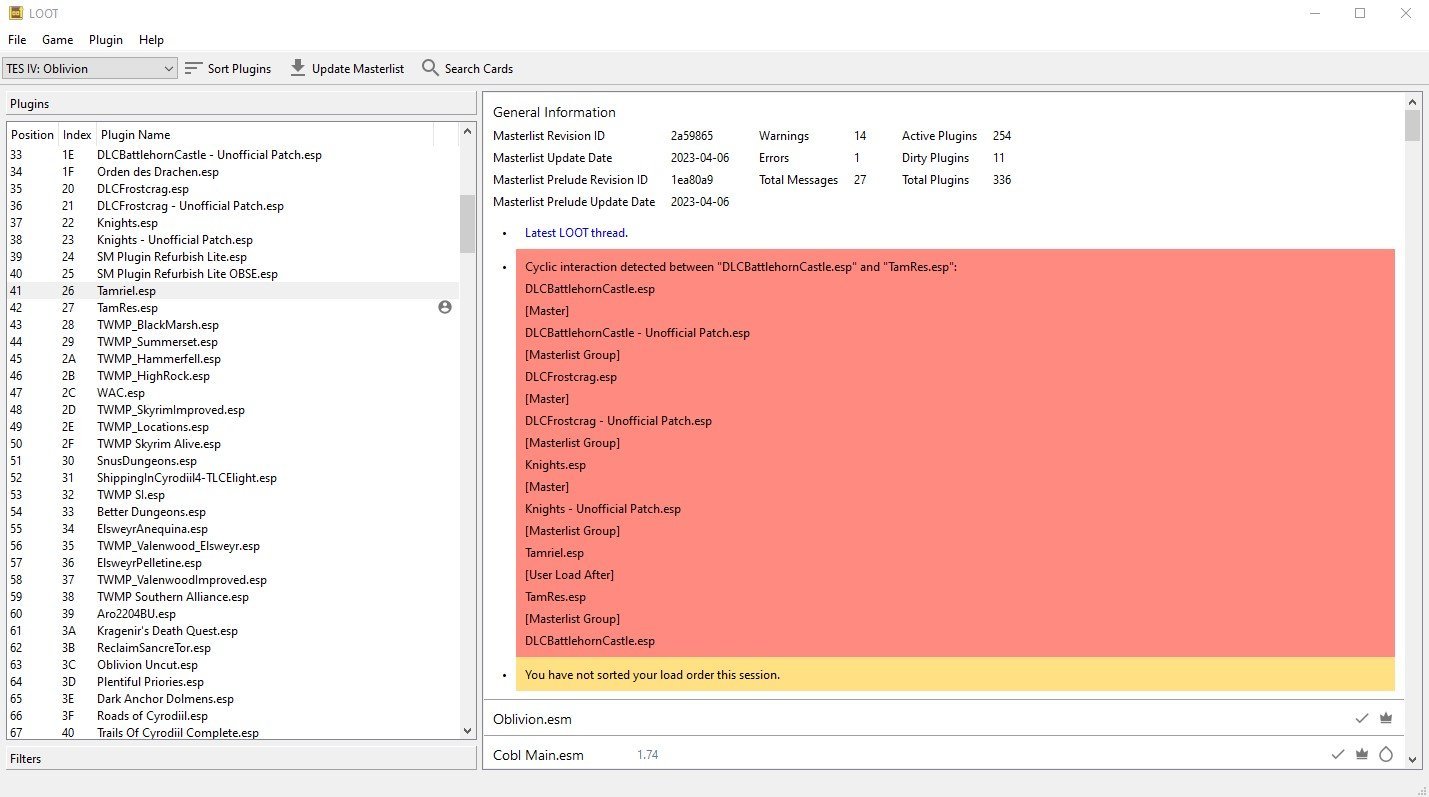Select WAC.esp in the plugin list
The image size is (1429, 797).
[232, 393]
